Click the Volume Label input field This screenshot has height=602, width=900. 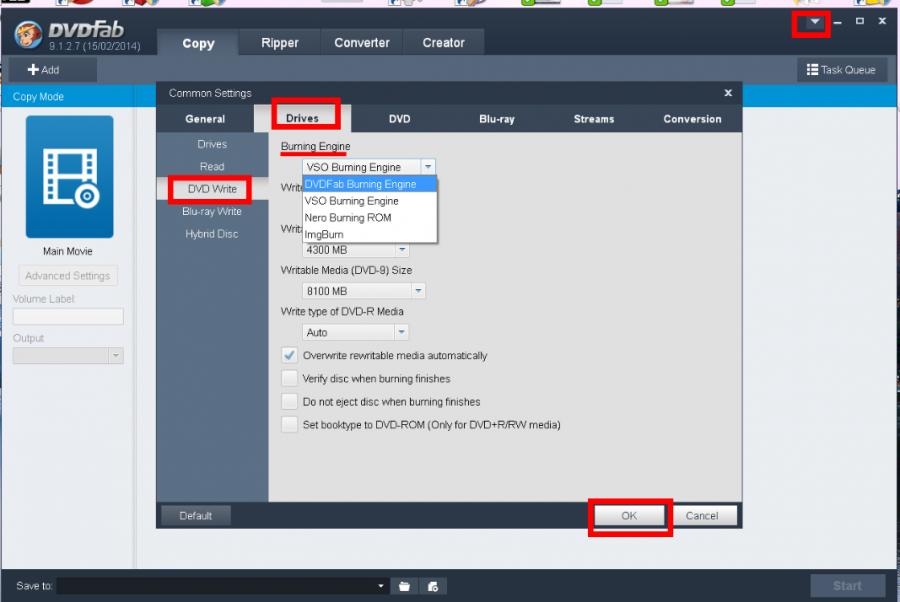coord(68,316)
